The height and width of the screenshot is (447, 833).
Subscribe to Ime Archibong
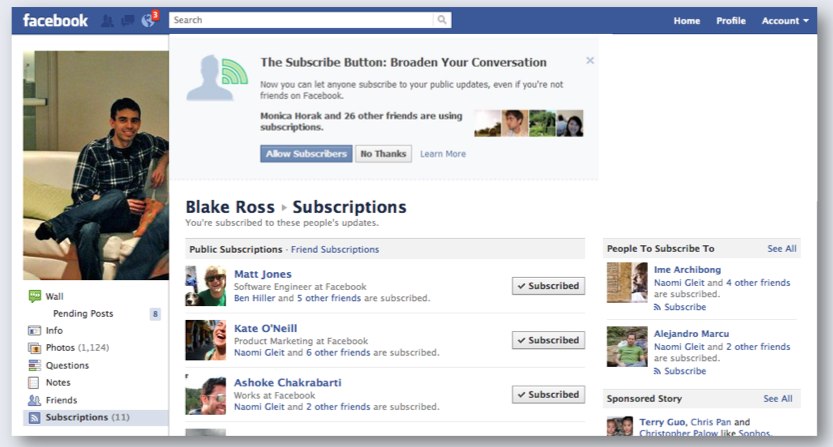point(680,307)
